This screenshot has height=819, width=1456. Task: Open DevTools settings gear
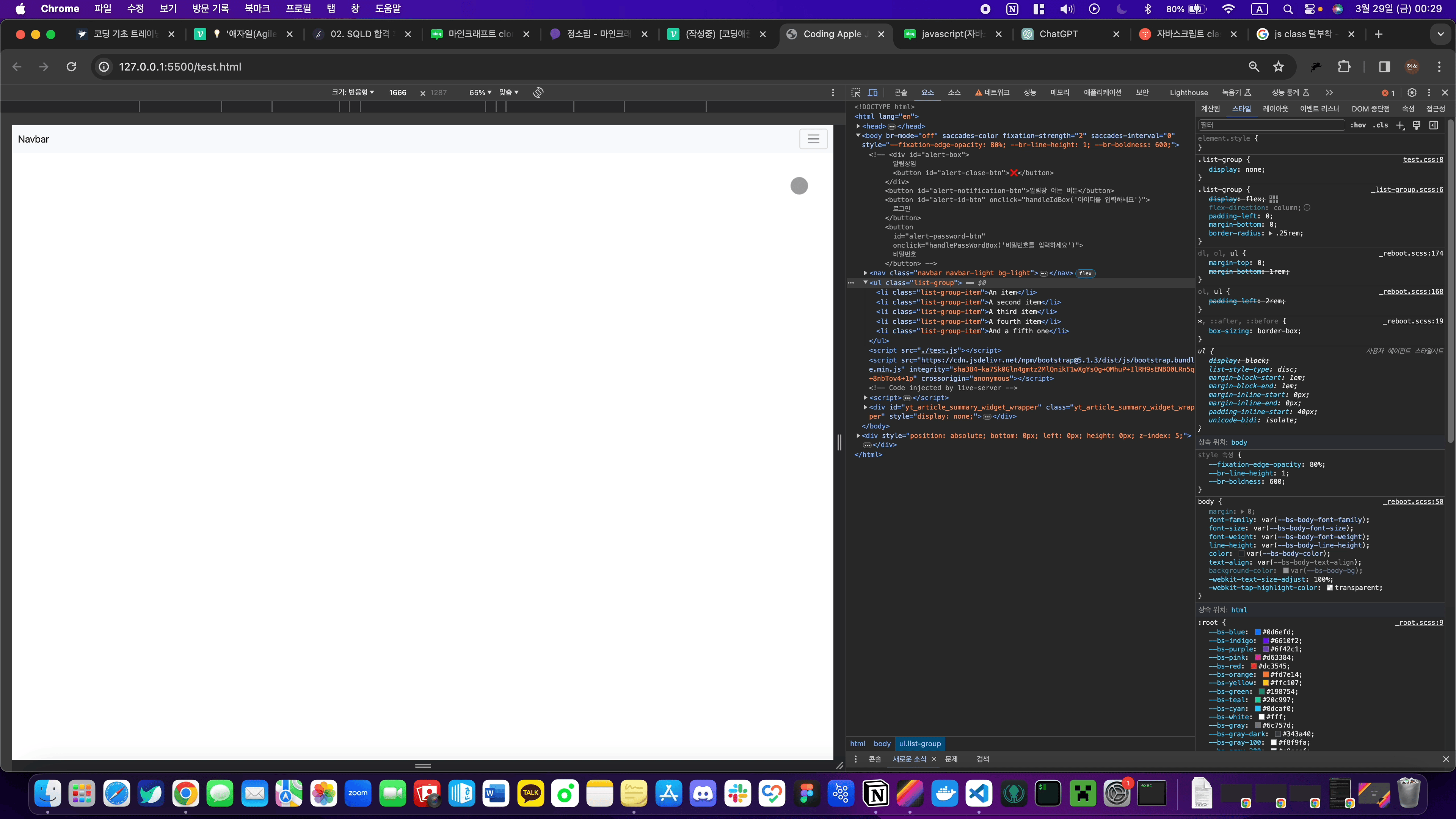(x=1412, y=92)
